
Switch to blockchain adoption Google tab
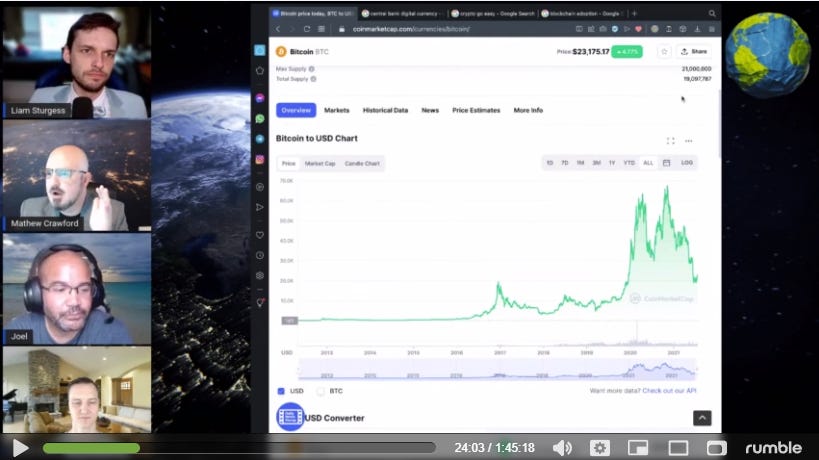pyautogui.click(x=581, y=14)
